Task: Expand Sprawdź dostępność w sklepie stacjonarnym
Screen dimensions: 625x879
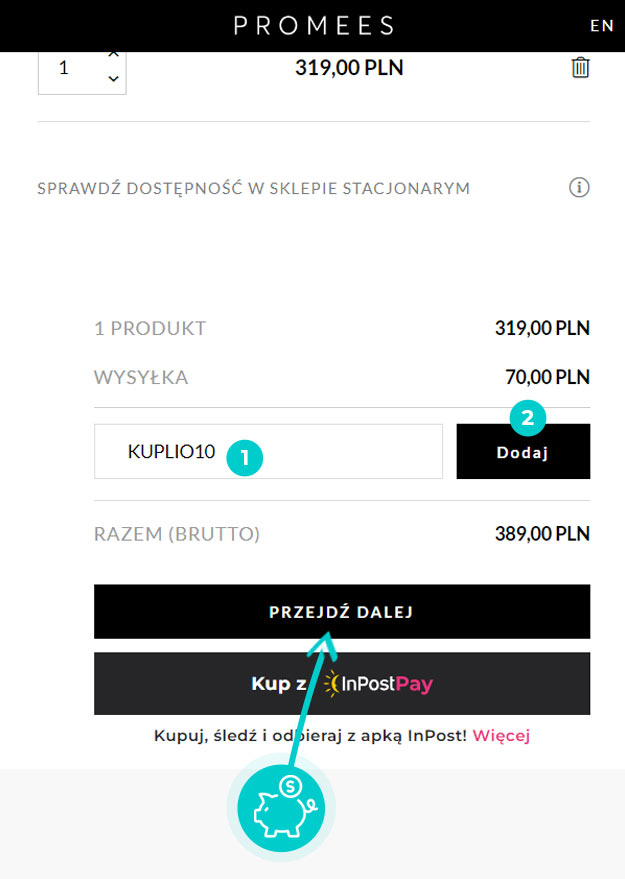Action: [x=253, y=188]
